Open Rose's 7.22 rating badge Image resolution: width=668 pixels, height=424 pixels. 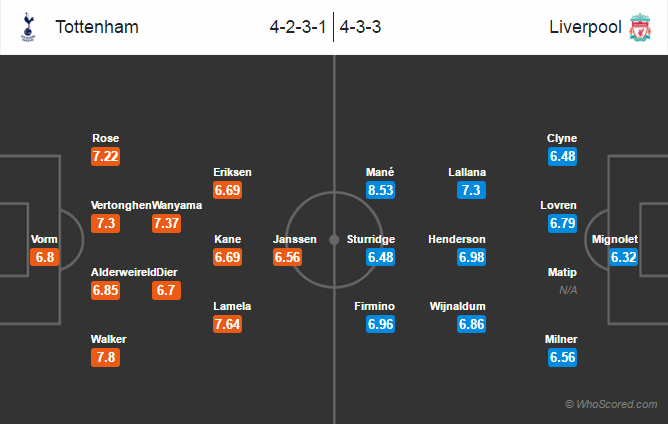pyautogui.click(x=105, y=156)
